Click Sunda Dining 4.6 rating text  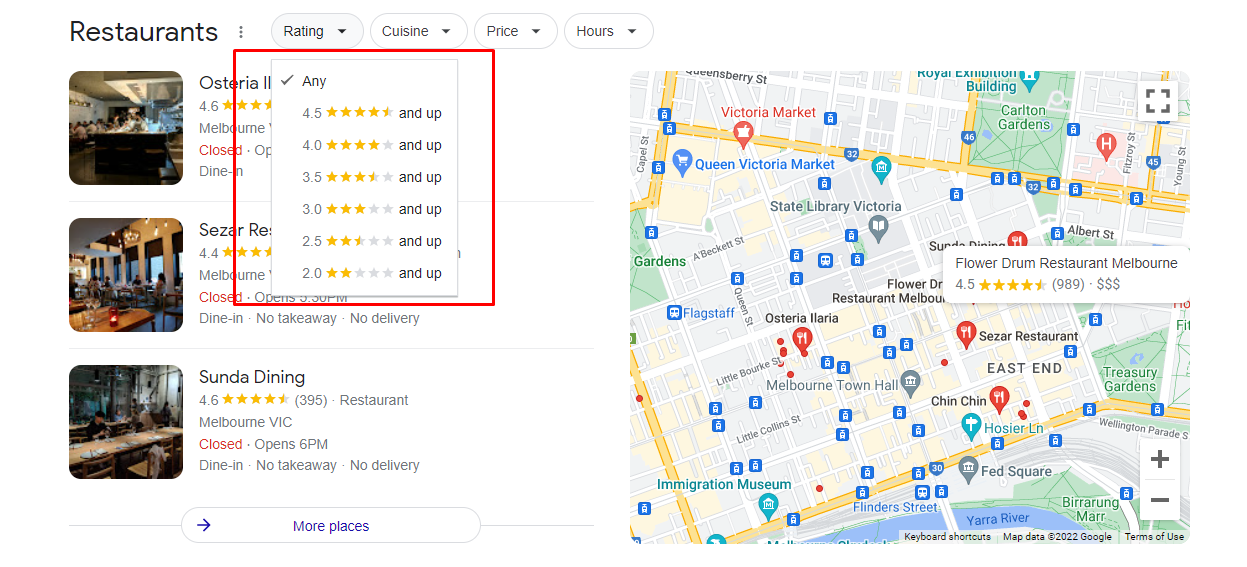(208, 400)
